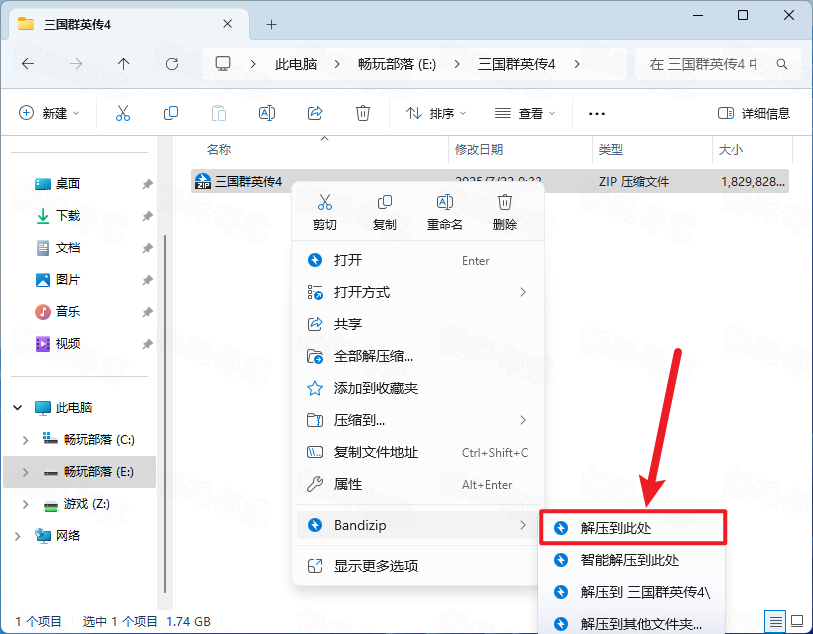Click the 三国群英传4 ZIP file icon

coord(203,181)
